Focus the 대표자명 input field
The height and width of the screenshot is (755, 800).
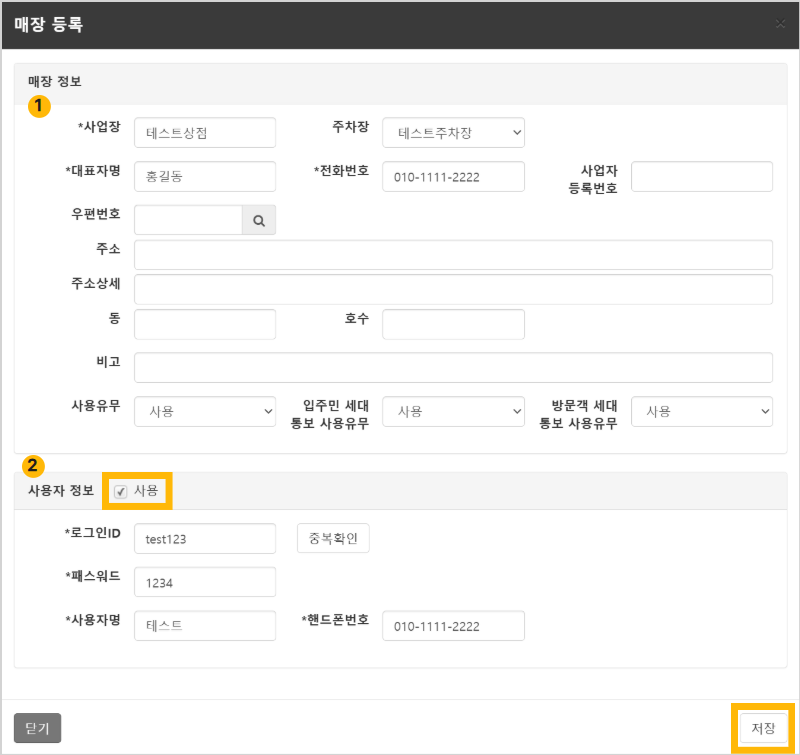205,177
